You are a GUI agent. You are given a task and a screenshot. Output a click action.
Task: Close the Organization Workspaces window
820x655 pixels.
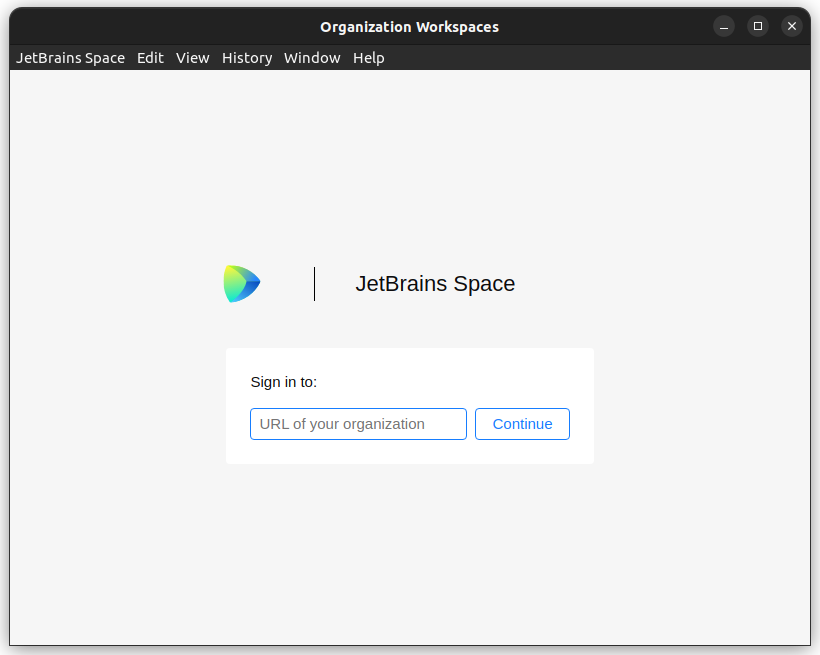coord(792,26)
